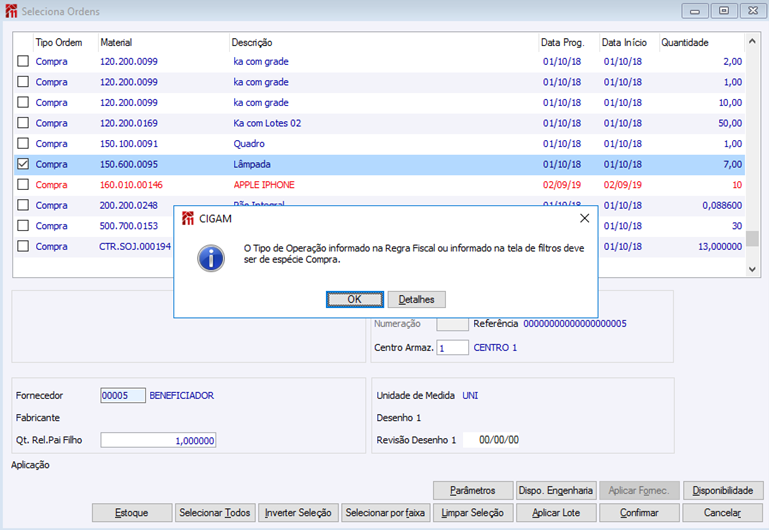Click the Cancelar button
Image resolution: width=769 pixels, height=530 pixels.
click(722, 513)
